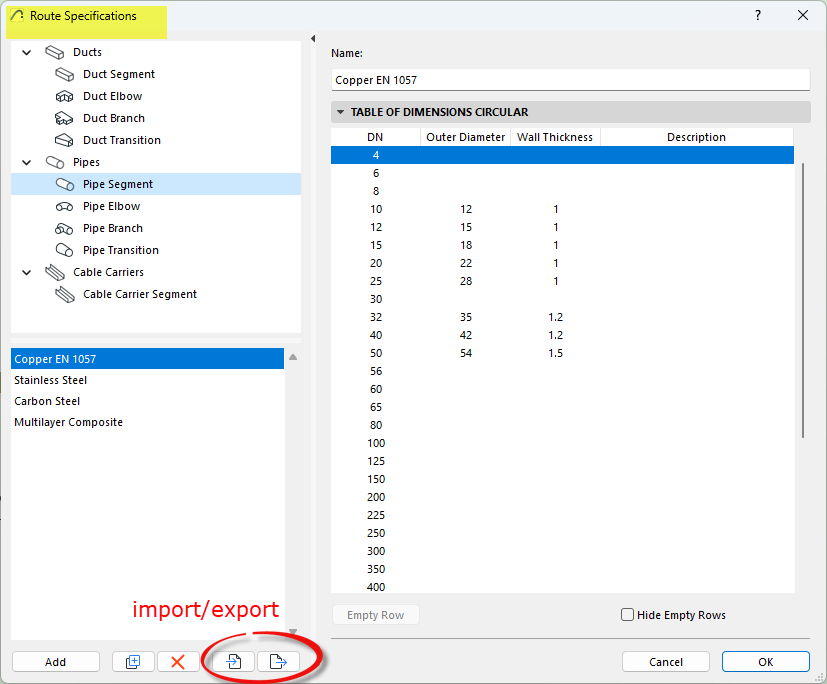Screen dimensions: 827x684
Task: Click Outer Diameter value 42
Action: pyautogui.click(x=466, y=335)
